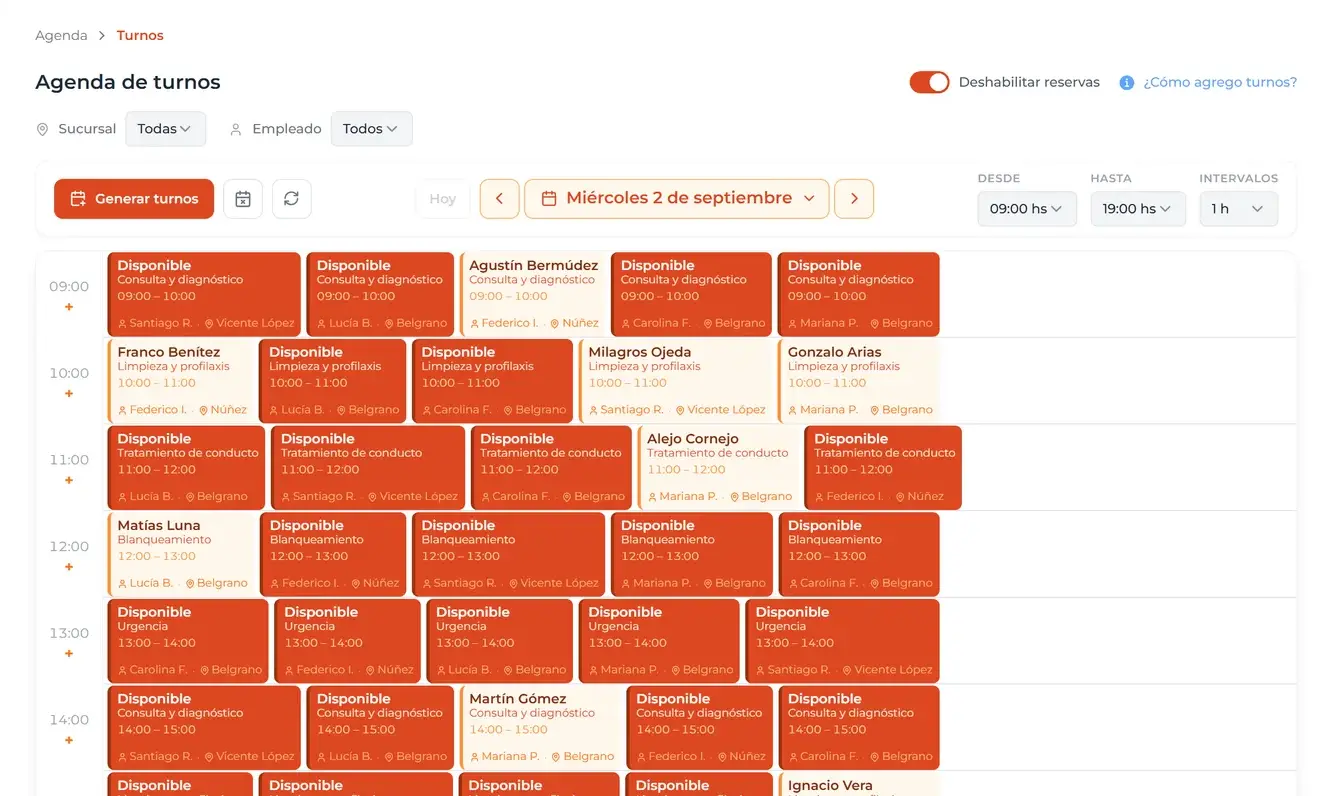Select the 09:00 Disponible slot with Carolina F.
Screen dimensions: 1320x796
[692, 295]
